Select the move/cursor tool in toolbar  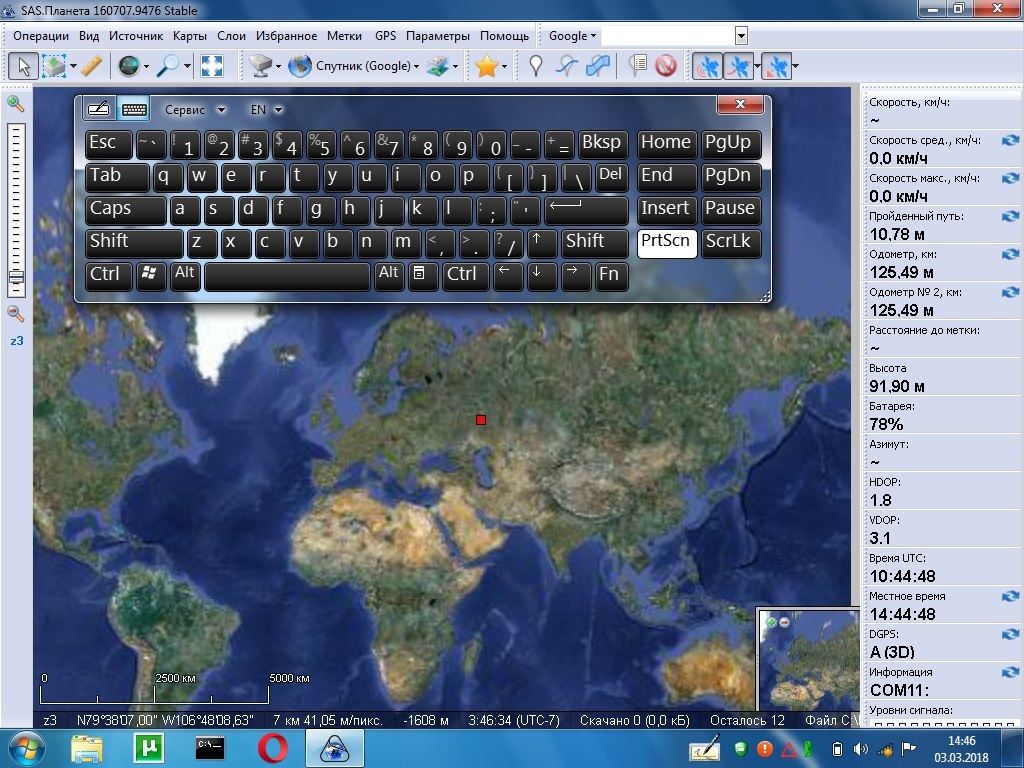[24, 66]
